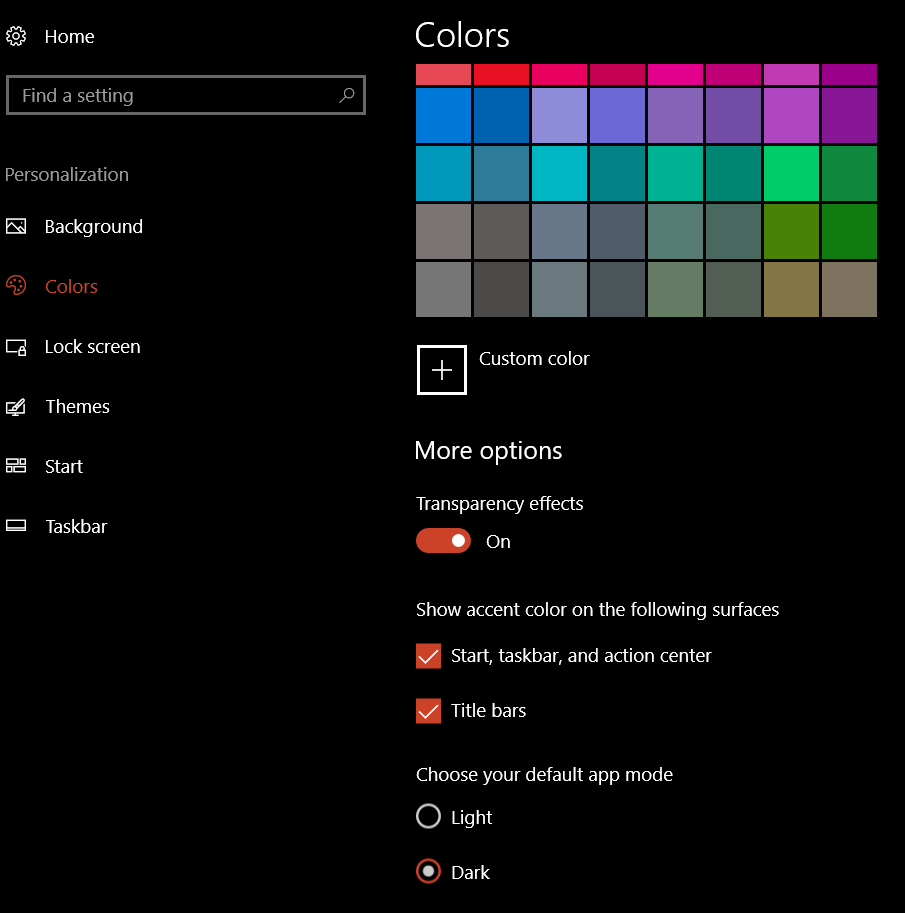Click the Find a setting search field

(186, 94)
